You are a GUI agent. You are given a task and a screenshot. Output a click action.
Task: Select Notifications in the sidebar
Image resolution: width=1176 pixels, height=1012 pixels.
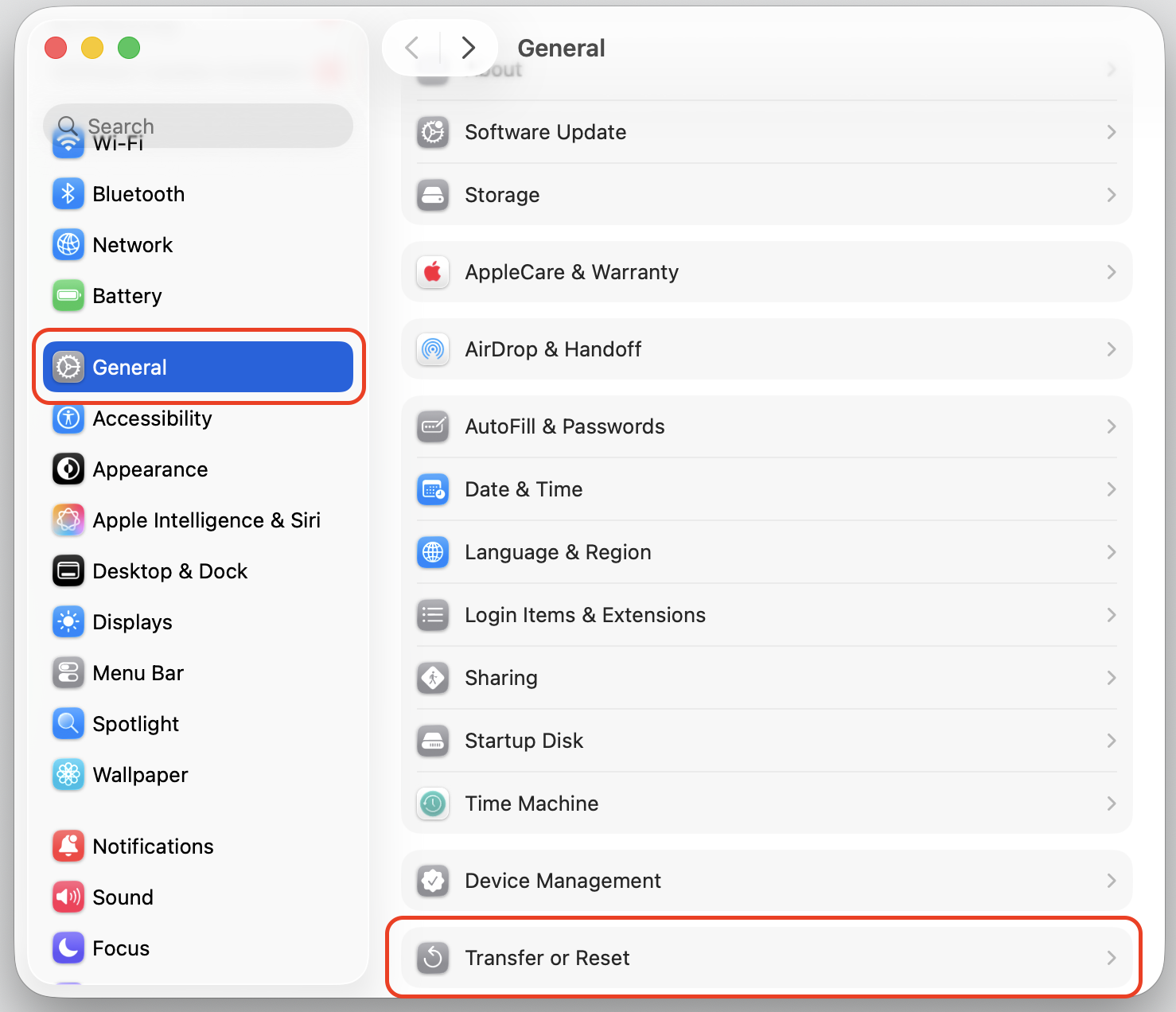[198, 847]
